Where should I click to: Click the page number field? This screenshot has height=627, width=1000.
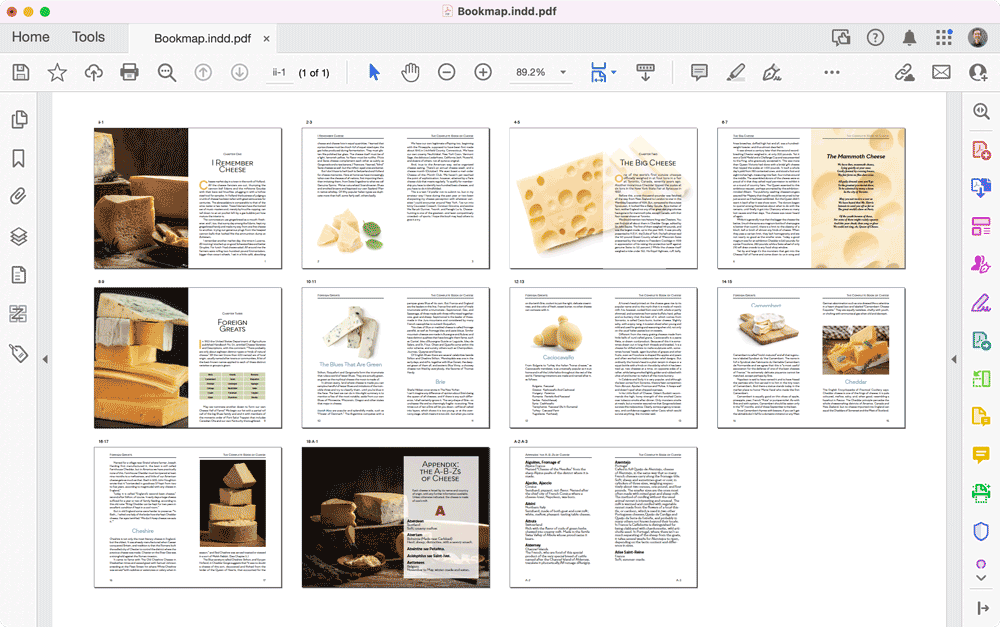click(x=279, y=72)
